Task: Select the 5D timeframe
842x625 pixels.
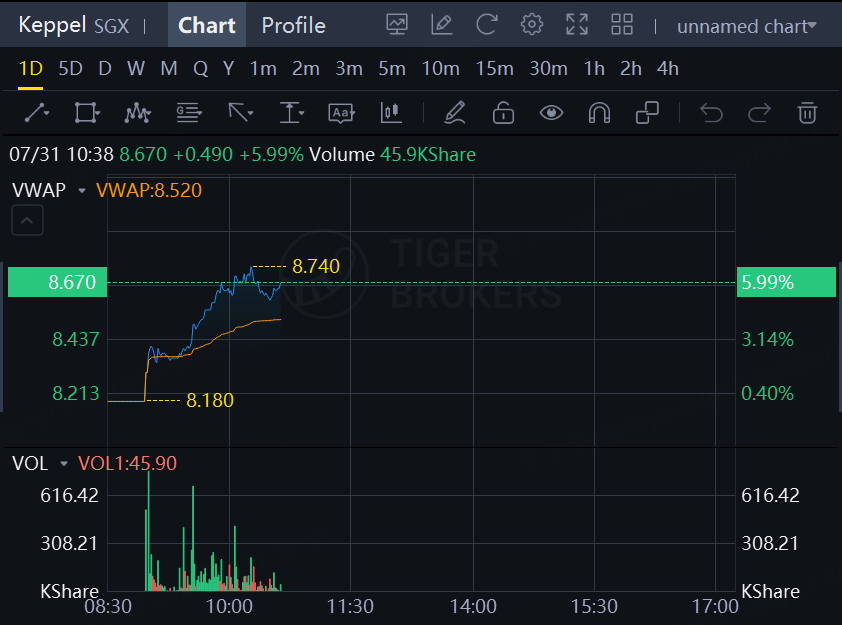Action: coord(70,69)
